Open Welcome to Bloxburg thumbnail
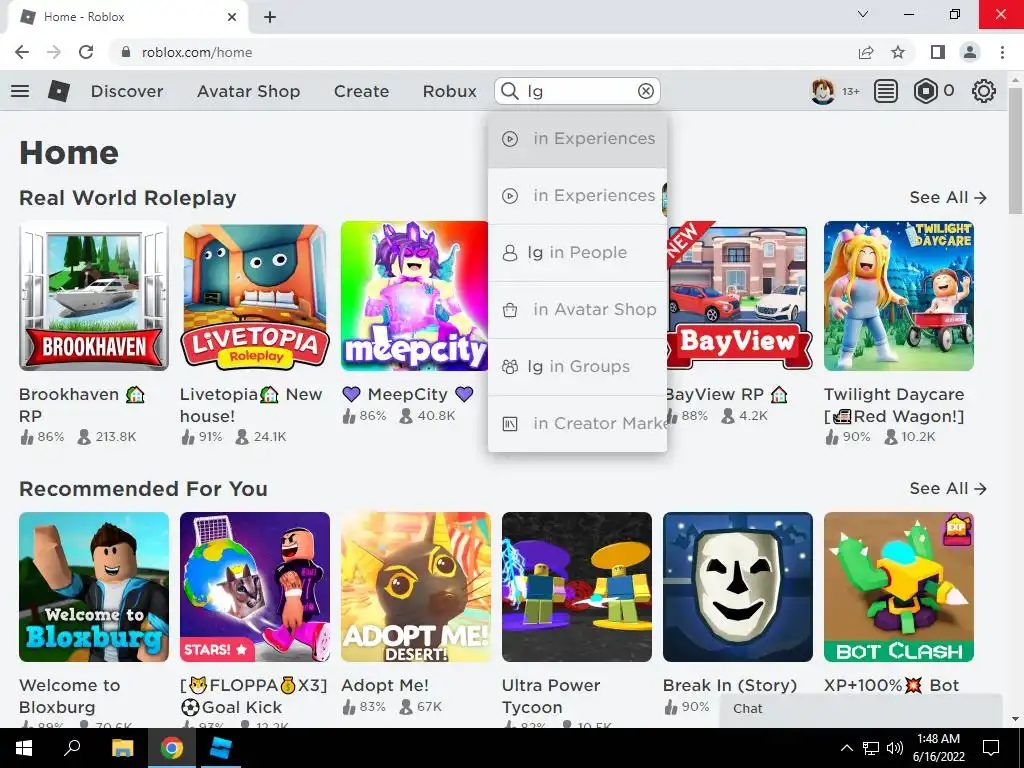The height and width of the screenshot is (768, 1024). [94, 587]
